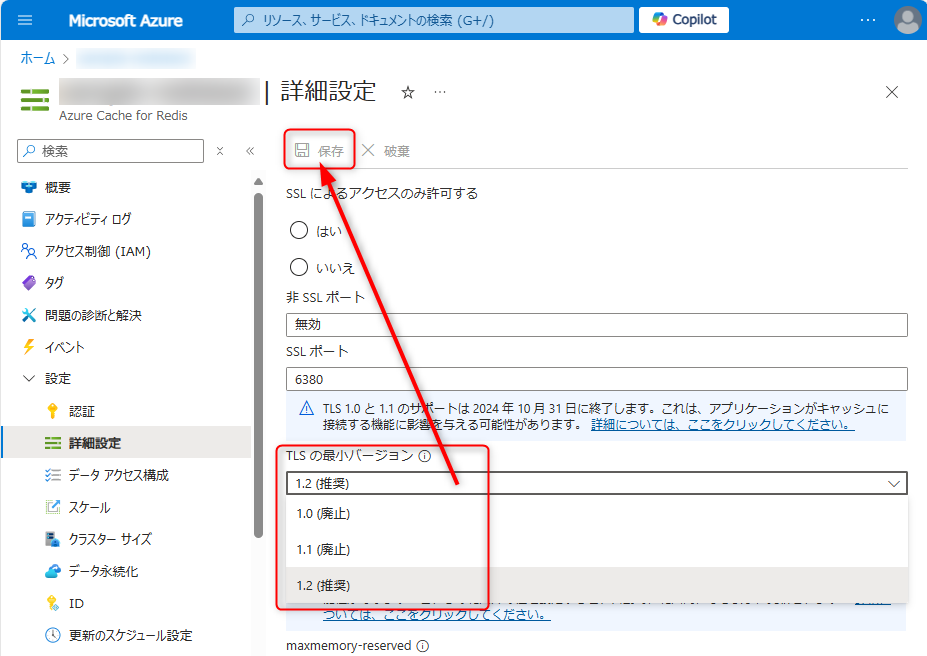Click the 破棄 (Discard) toolbar button

coord(386,151)
